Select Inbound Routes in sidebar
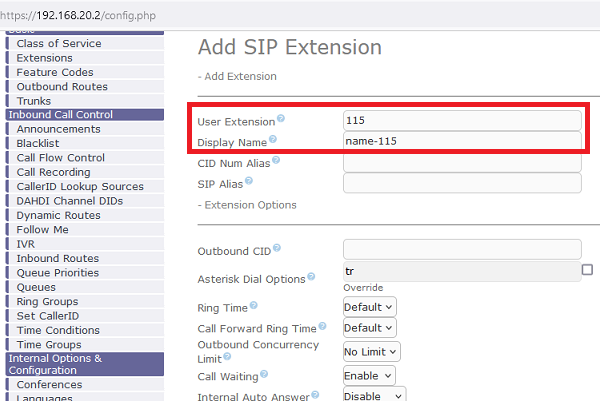The height and width of the screenshot is (401, 600). [x=57, y=258]
